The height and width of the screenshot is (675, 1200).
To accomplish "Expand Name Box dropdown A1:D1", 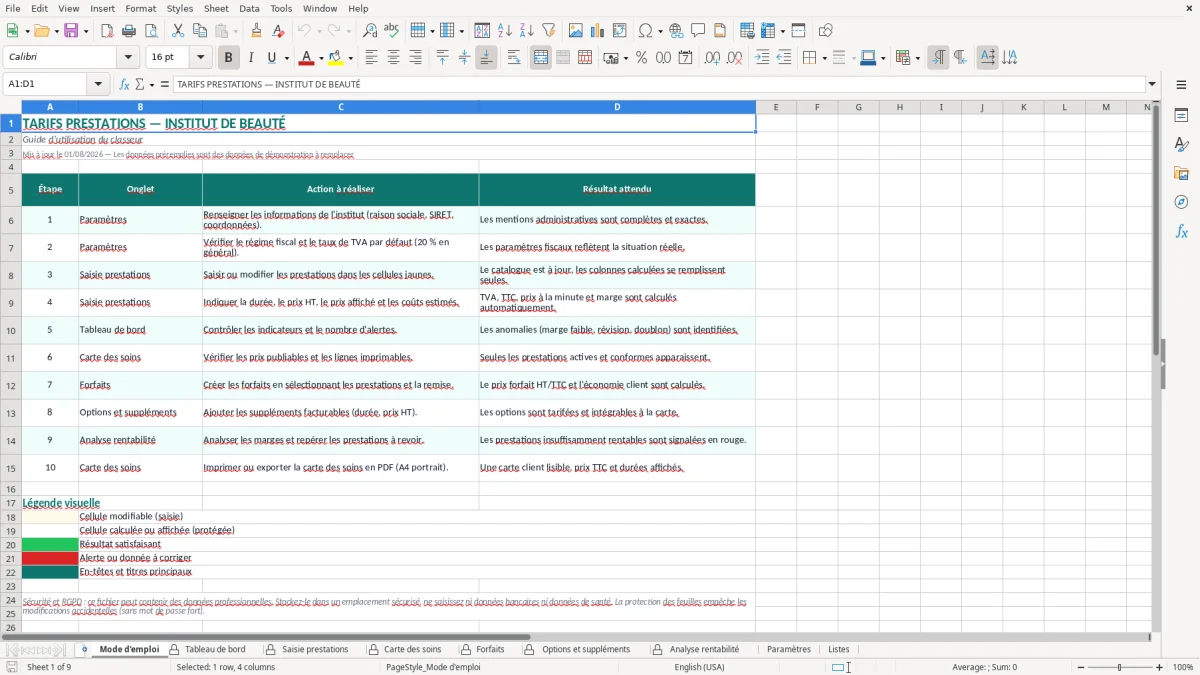I will (x=99, y=84).
